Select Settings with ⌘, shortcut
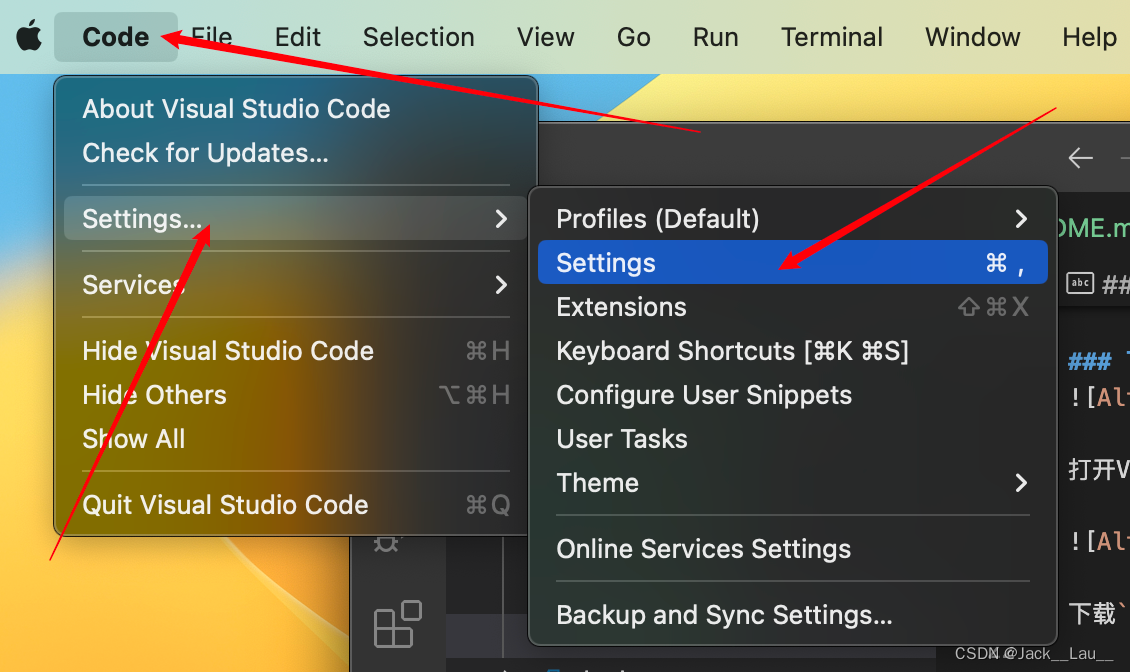The width and height of the screenshot is (1130, 672). [793, 262]
